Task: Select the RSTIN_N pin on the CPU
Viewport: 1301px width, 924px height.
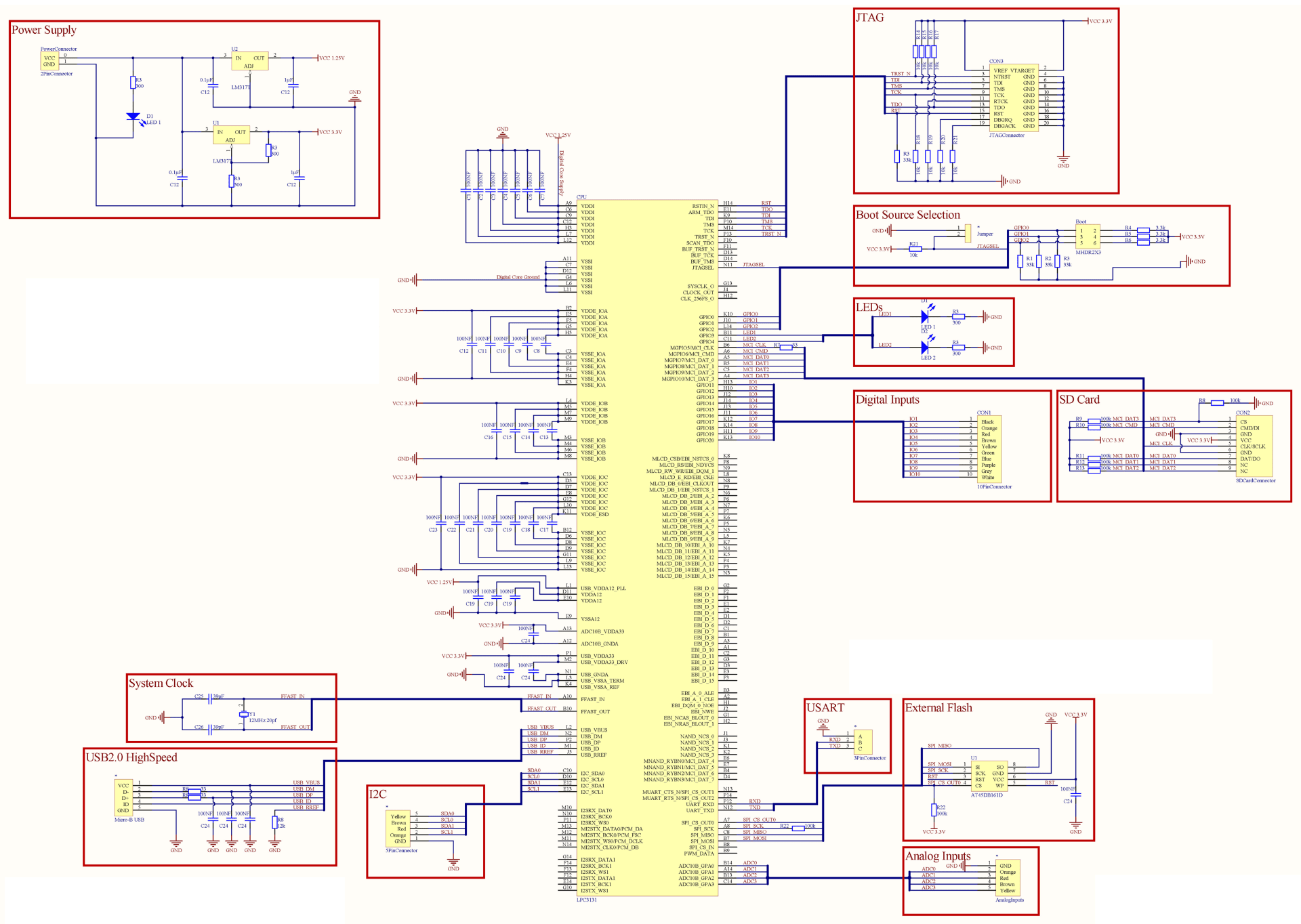Action: 703,207
